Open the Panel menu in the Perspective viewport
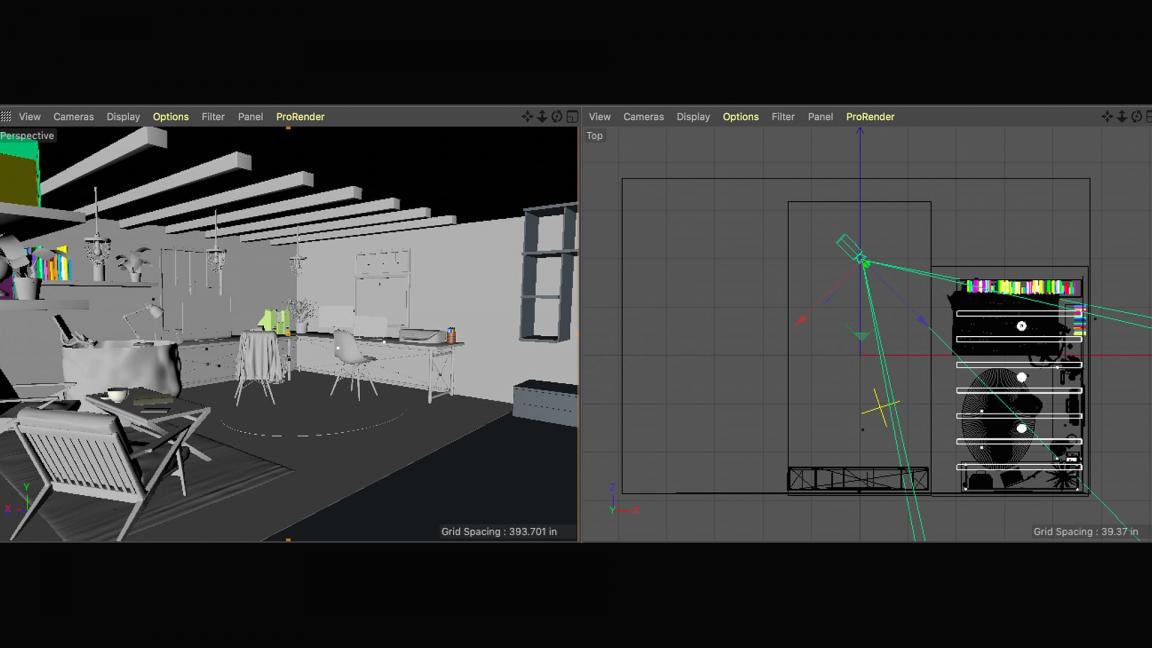The height and width of the screenshot is (648, 1152). click(251, 117)
